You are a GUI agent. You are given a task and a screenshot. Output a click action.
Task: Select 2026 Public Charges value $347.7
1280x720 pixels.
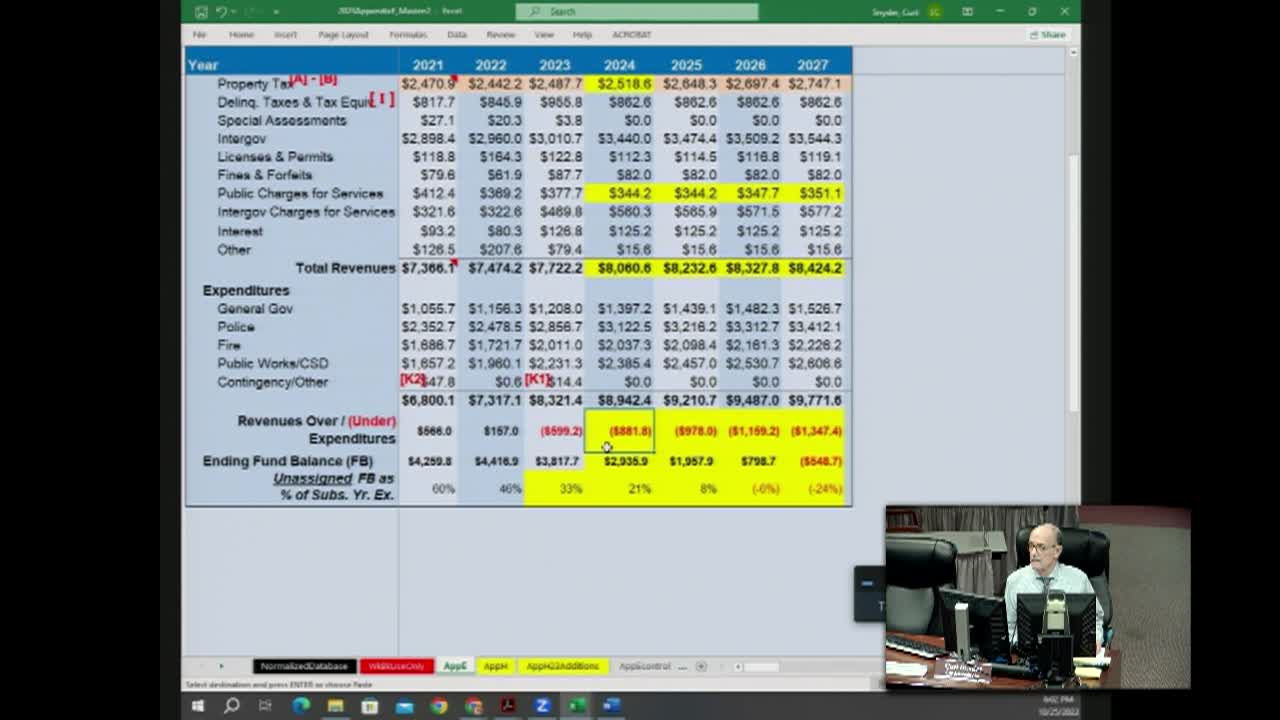click(750, 193)
